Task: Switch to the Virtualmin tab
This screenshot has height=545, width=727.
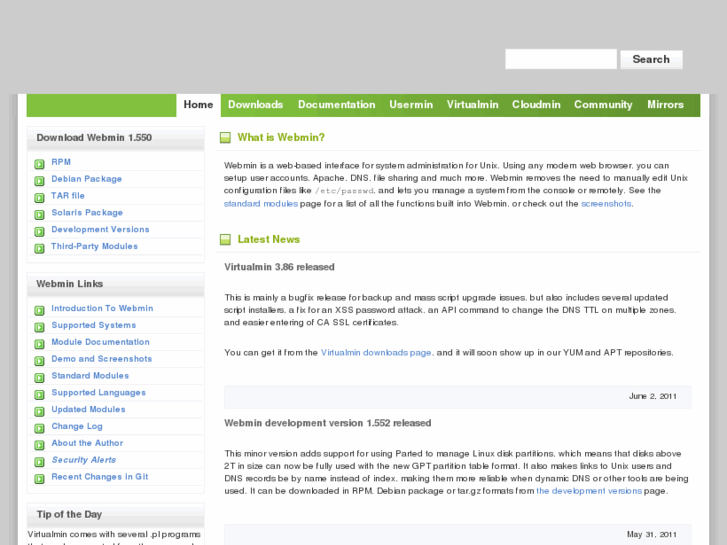Action: click(x=472, y=105)
